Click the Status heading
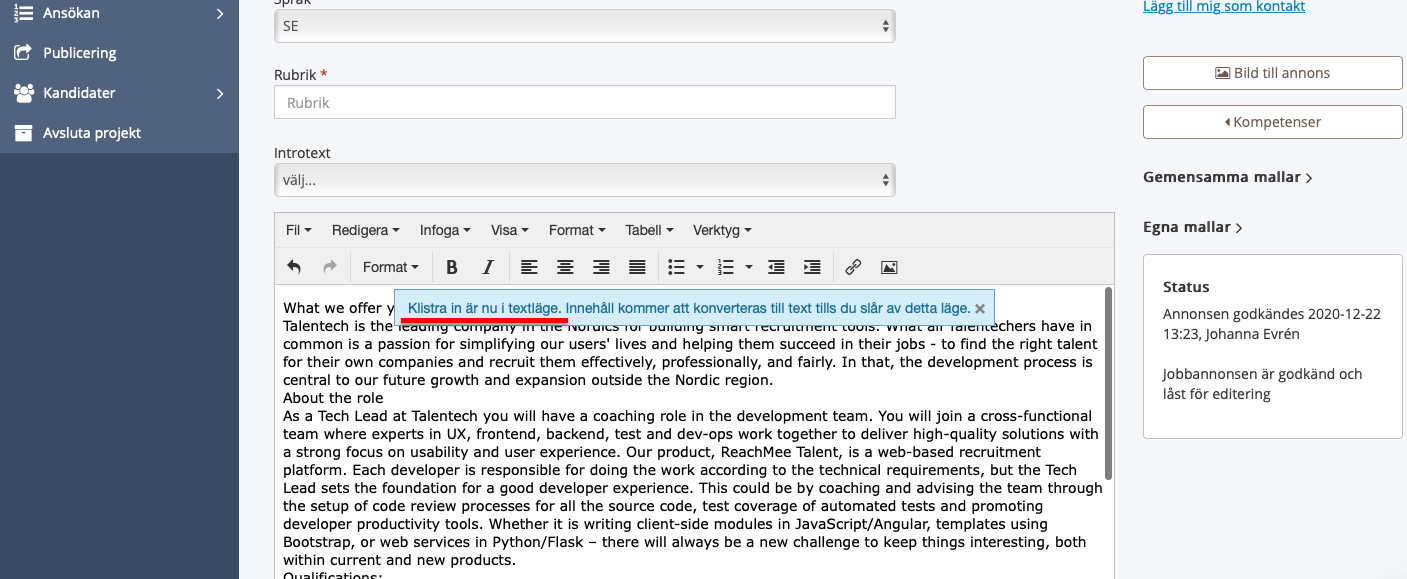Viewport: 1407px width, 579px height. click(1186, 287)
